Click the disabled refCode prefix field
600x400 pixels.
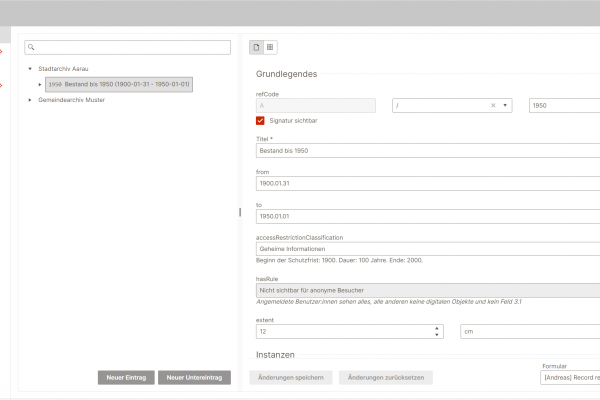pos(316,106)
